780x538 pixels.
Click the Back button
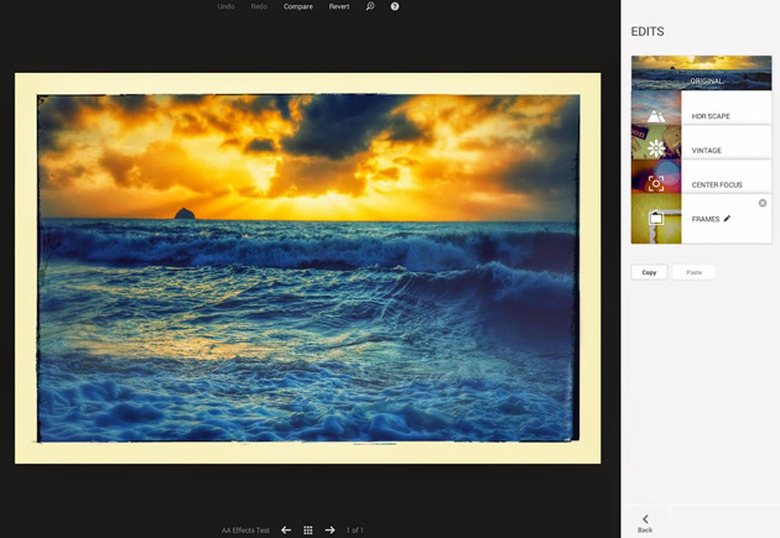pos(645,523)
